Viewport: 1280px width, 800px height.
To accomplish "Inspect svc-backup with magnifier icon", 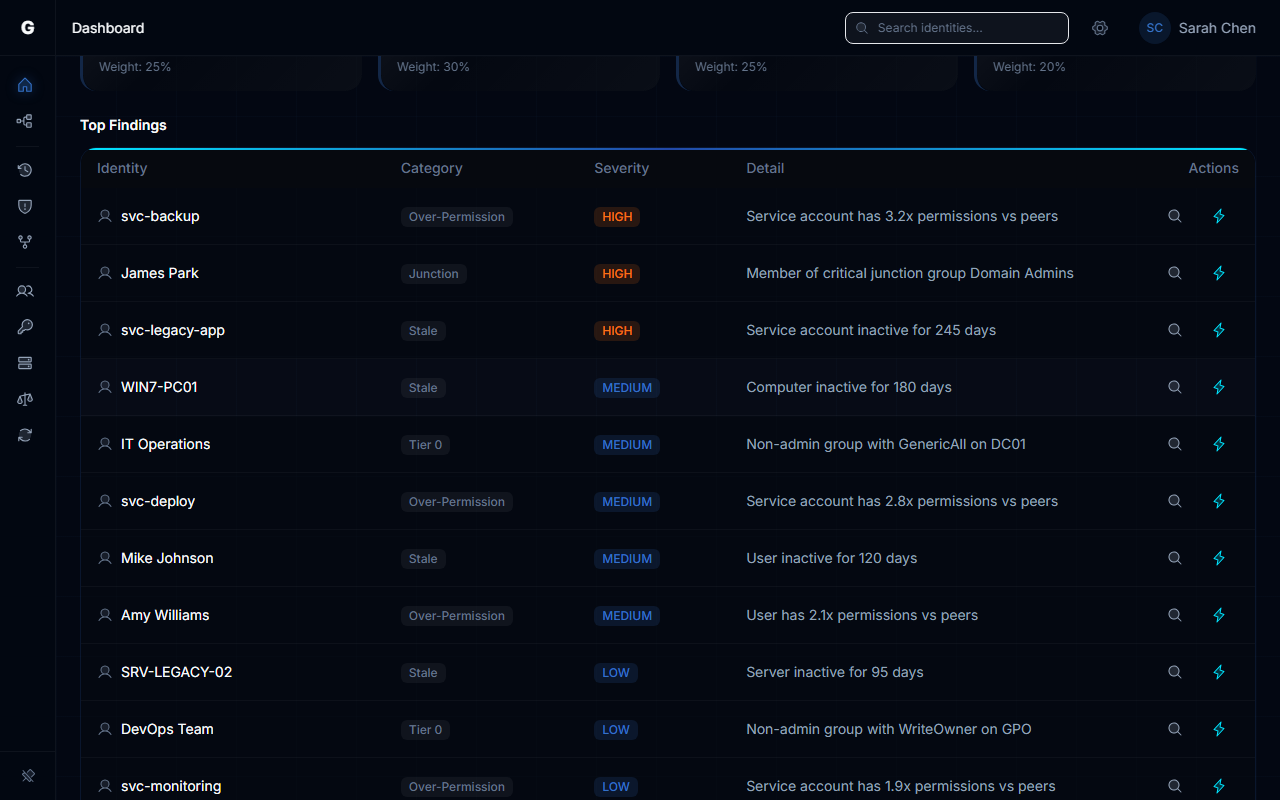I will click(1175, 216).
